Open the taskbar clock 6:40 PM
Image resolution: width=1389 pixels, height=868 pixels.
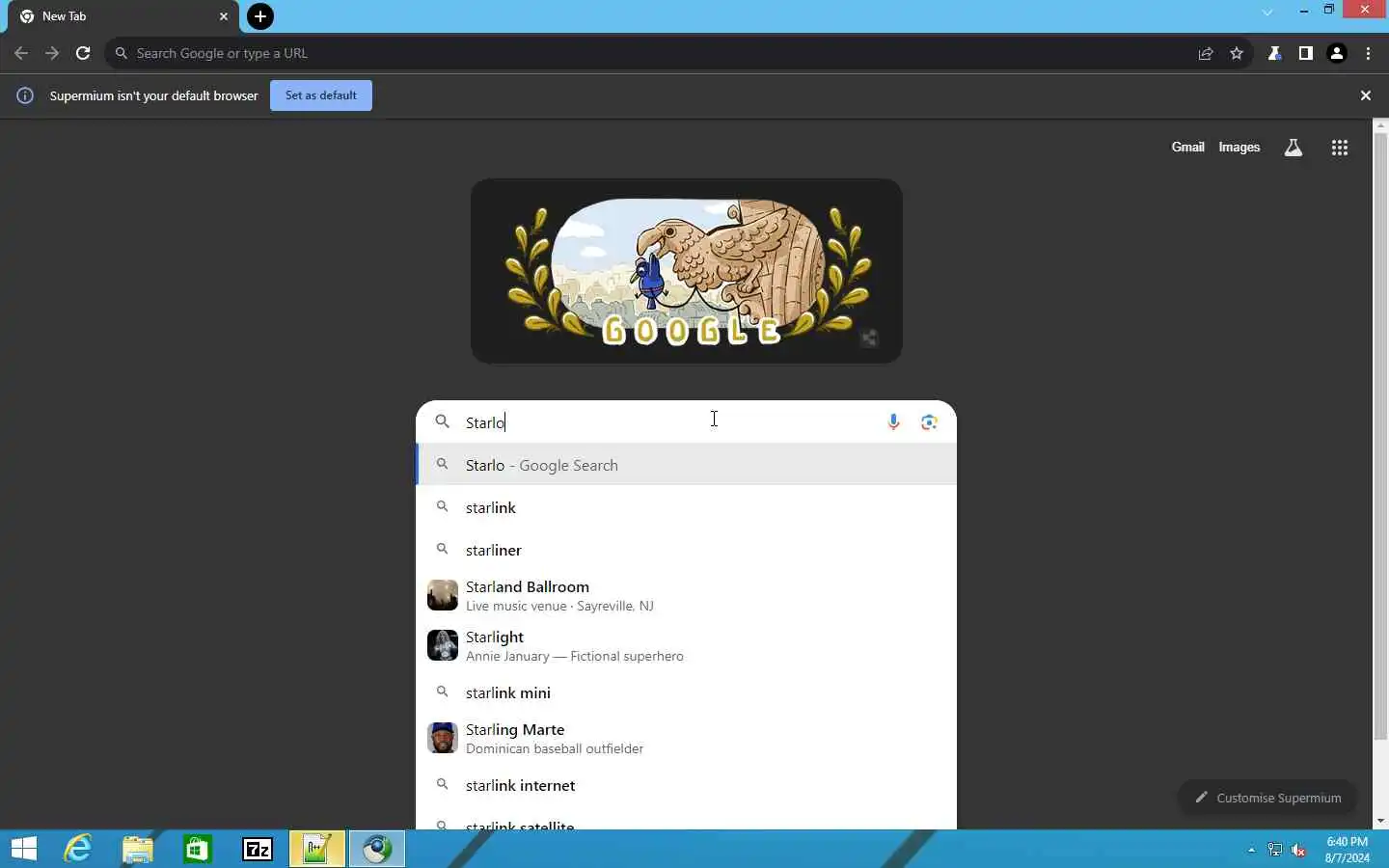click(1347, 850)
